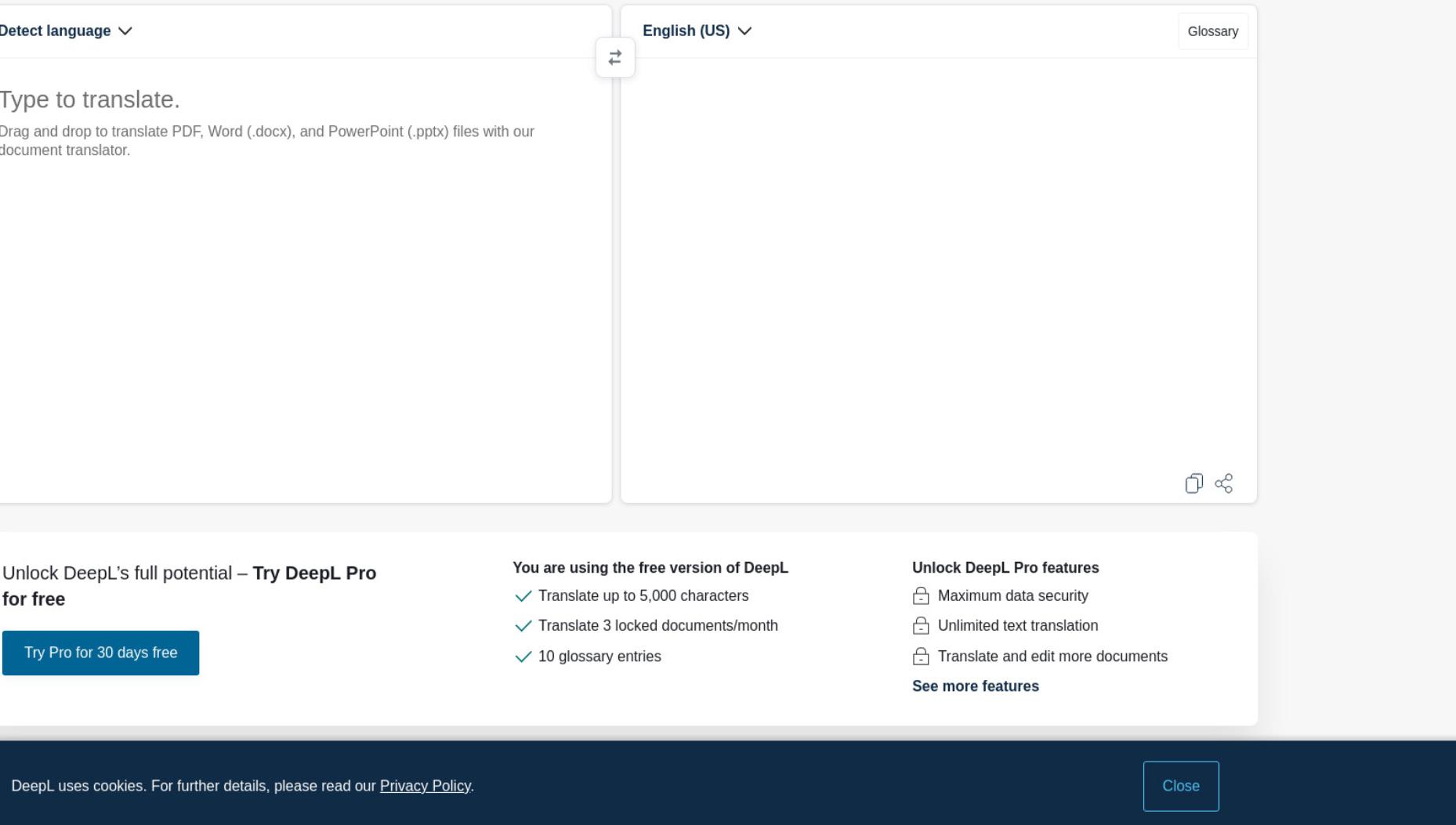This screenshot has height=825, width=1456.
Task: Click the Try Pro for 30 days free button
Action: (x=100, y=653)
